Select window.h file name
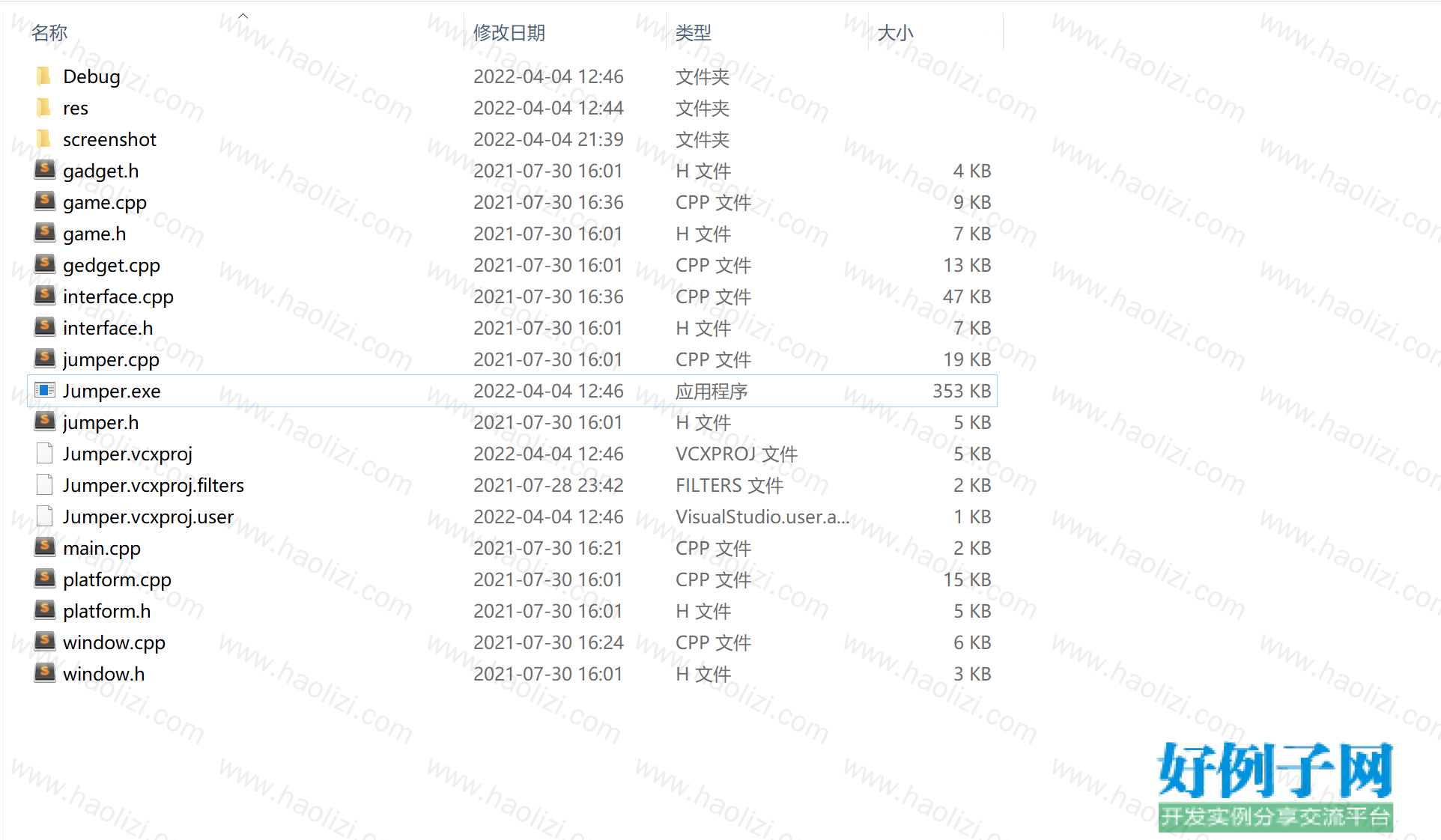 click(x=104, y=674)
